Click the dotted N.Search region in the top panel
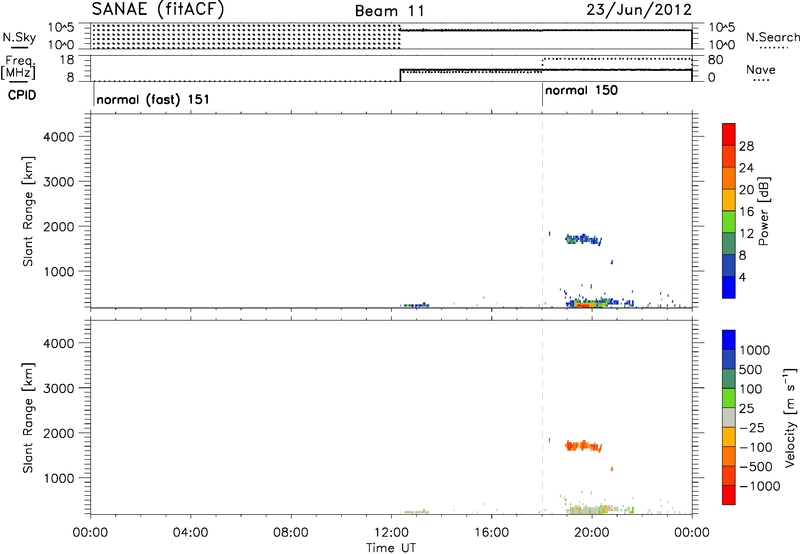Image resolution: width=800 pixels, height=554 pixels. tap(246, 36)
